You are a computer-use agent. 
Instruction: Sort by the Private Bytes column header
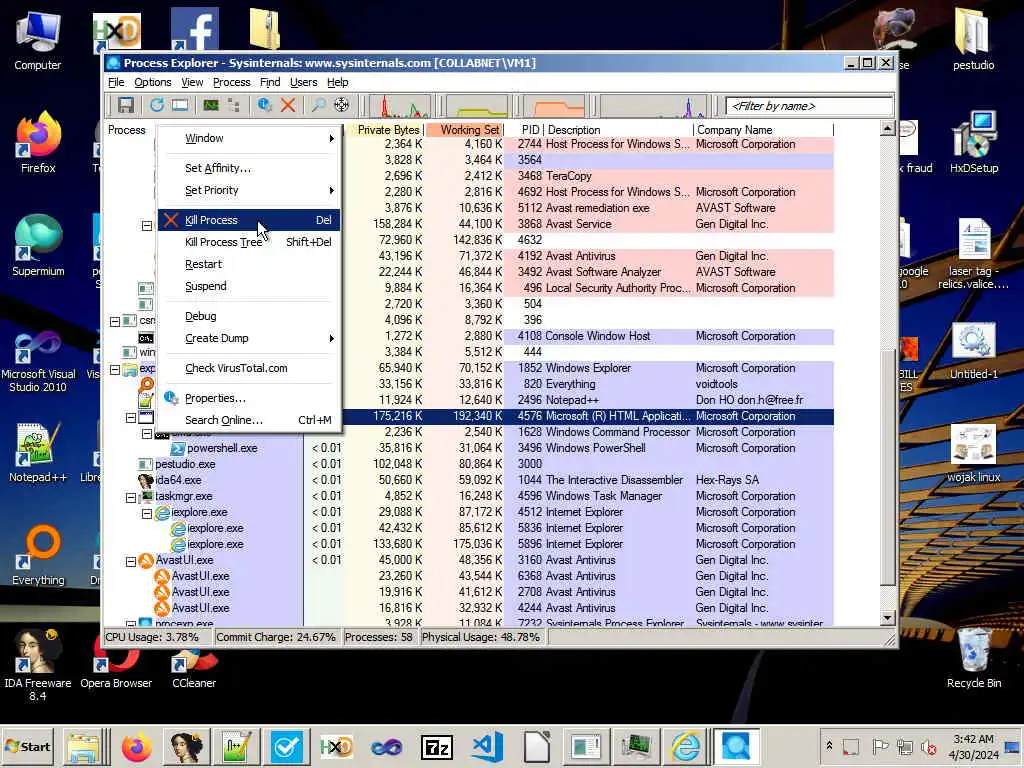385,130
